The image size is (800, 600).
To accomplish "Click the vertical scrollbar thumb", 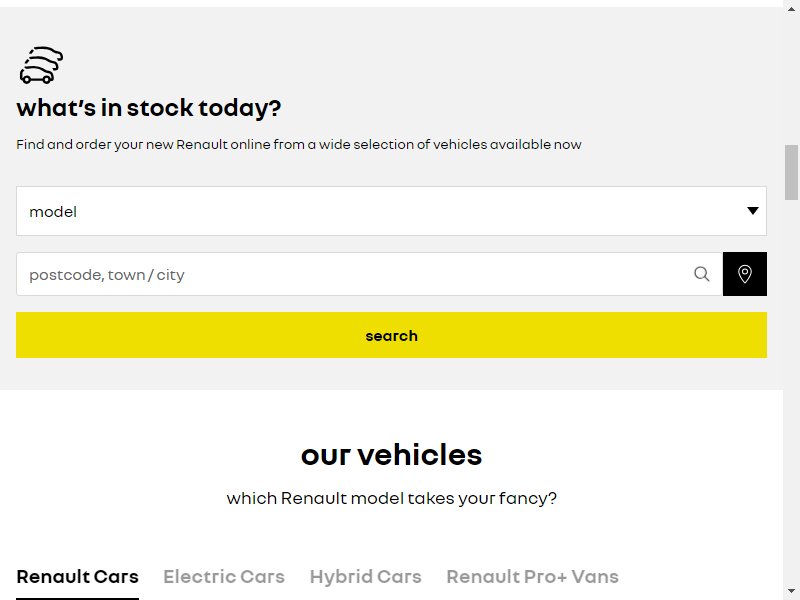I will click(x=791, y=172).
